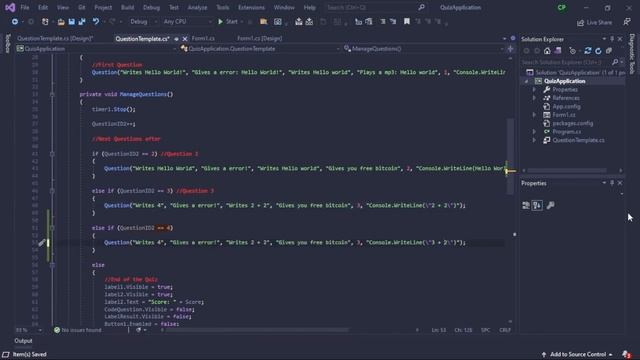This screenshot has height=360, width=640.
Task: Click Sync with Active Document icon
Action: coord(588,51)
